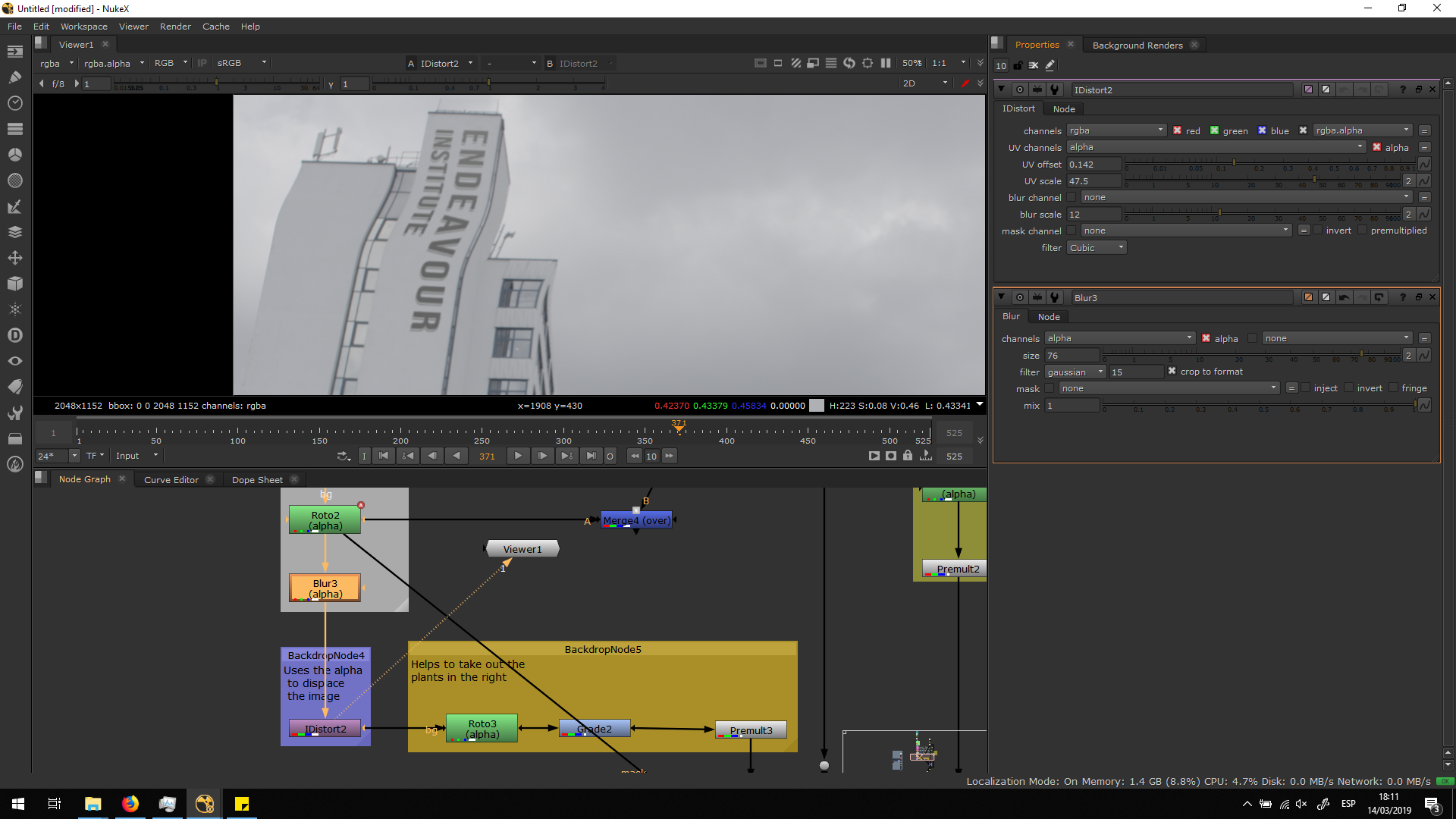Switch to the Curve Editor tab
This screenshot has width=1456, height=819.
pyautogui.click(x=171, y=480)
